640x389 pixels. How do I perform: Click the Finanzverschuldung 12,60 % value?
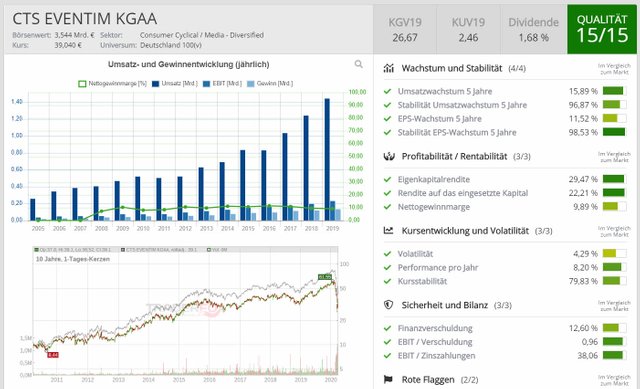coord(583,328)
